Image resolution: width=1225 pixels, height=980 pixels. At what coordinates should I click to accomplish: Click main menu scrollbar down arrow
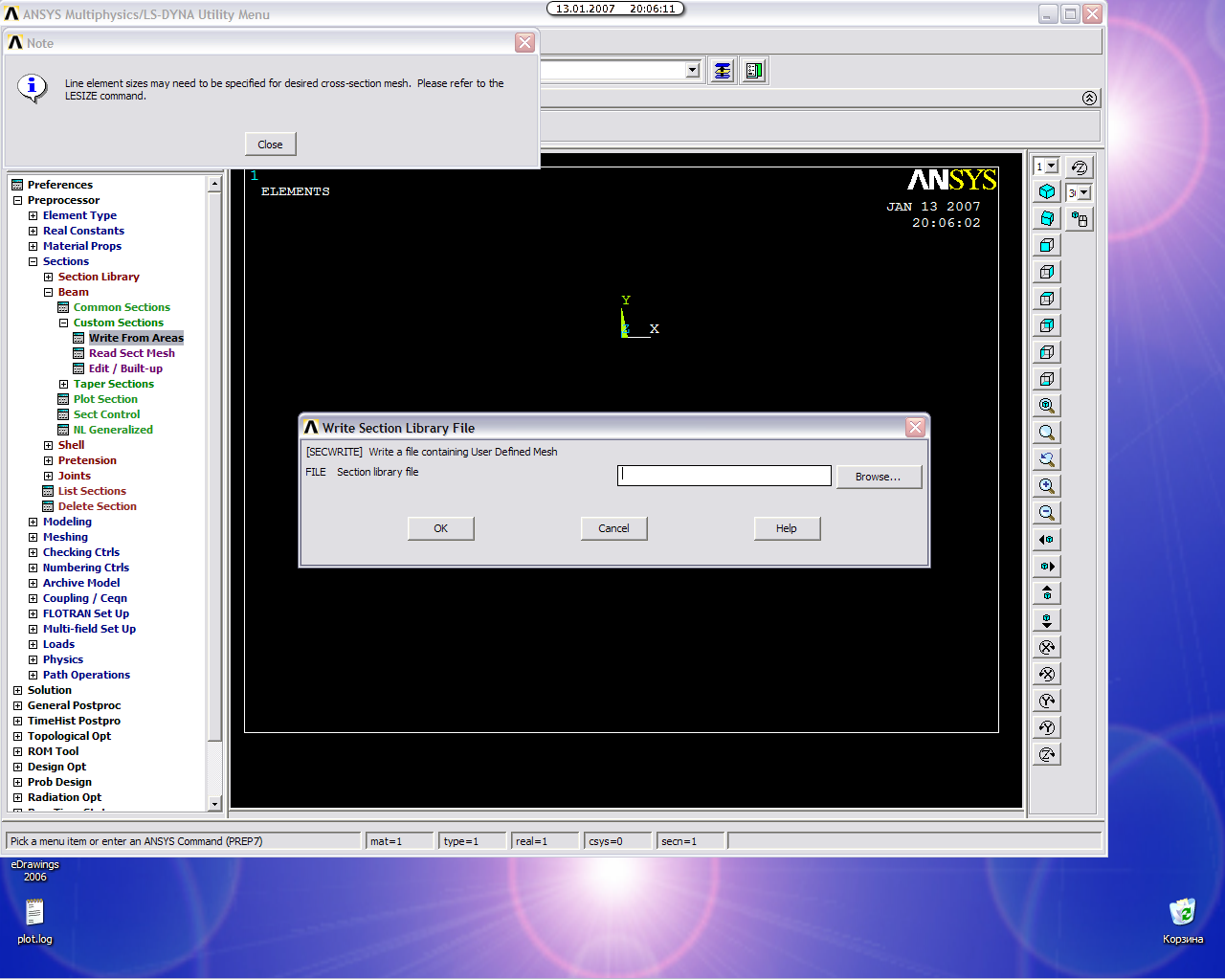(214, 804)
